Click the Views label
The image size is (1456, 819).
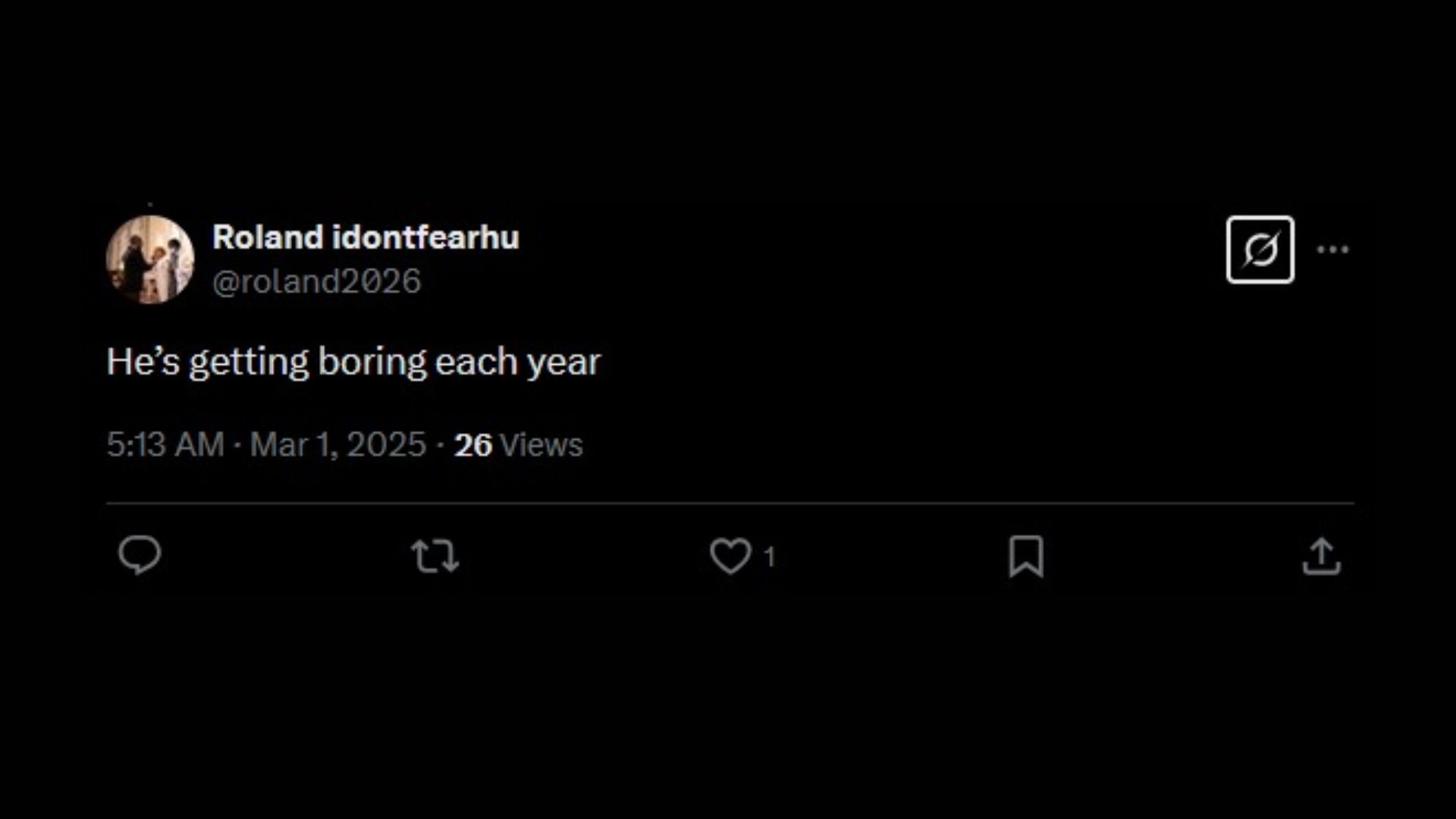click(541, 445)
